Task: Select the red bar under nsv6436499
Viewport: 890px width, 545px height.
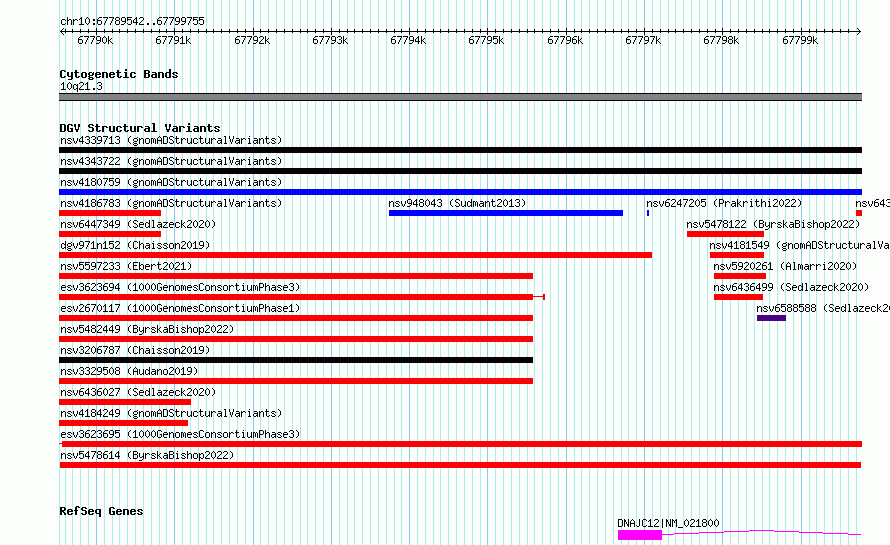Action: pyautogui.click(x=738, y=297)
